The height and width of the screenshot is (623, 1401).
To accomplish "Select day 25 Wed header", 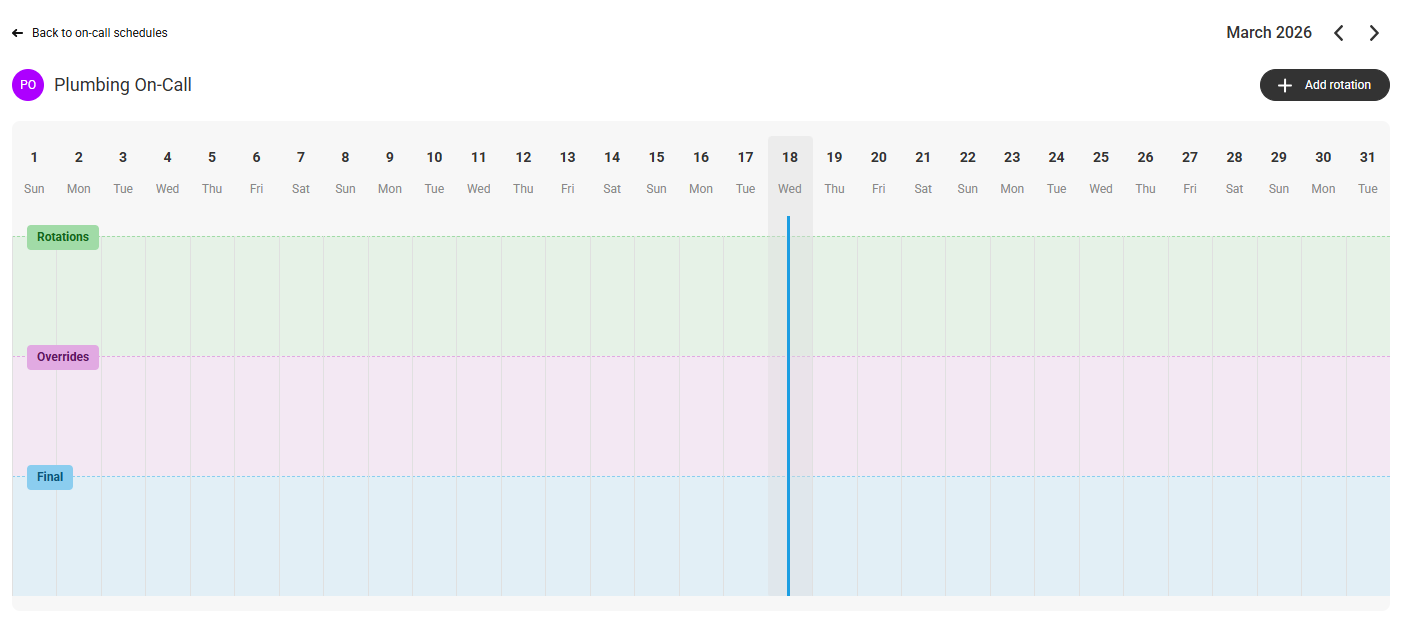I will point(1101,172).
